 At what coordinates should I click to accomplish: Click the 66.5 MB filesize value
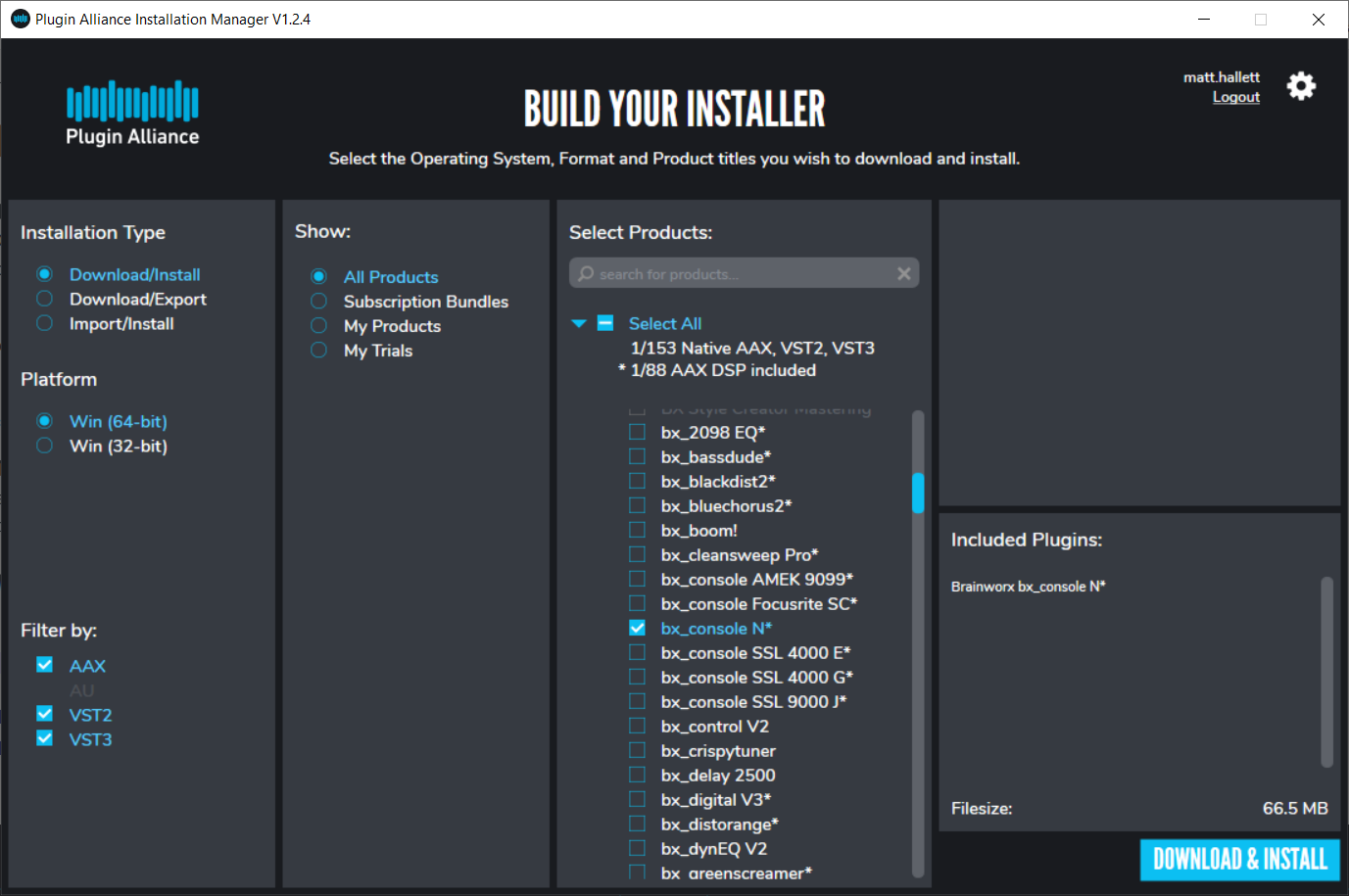tap(1295, 809)
